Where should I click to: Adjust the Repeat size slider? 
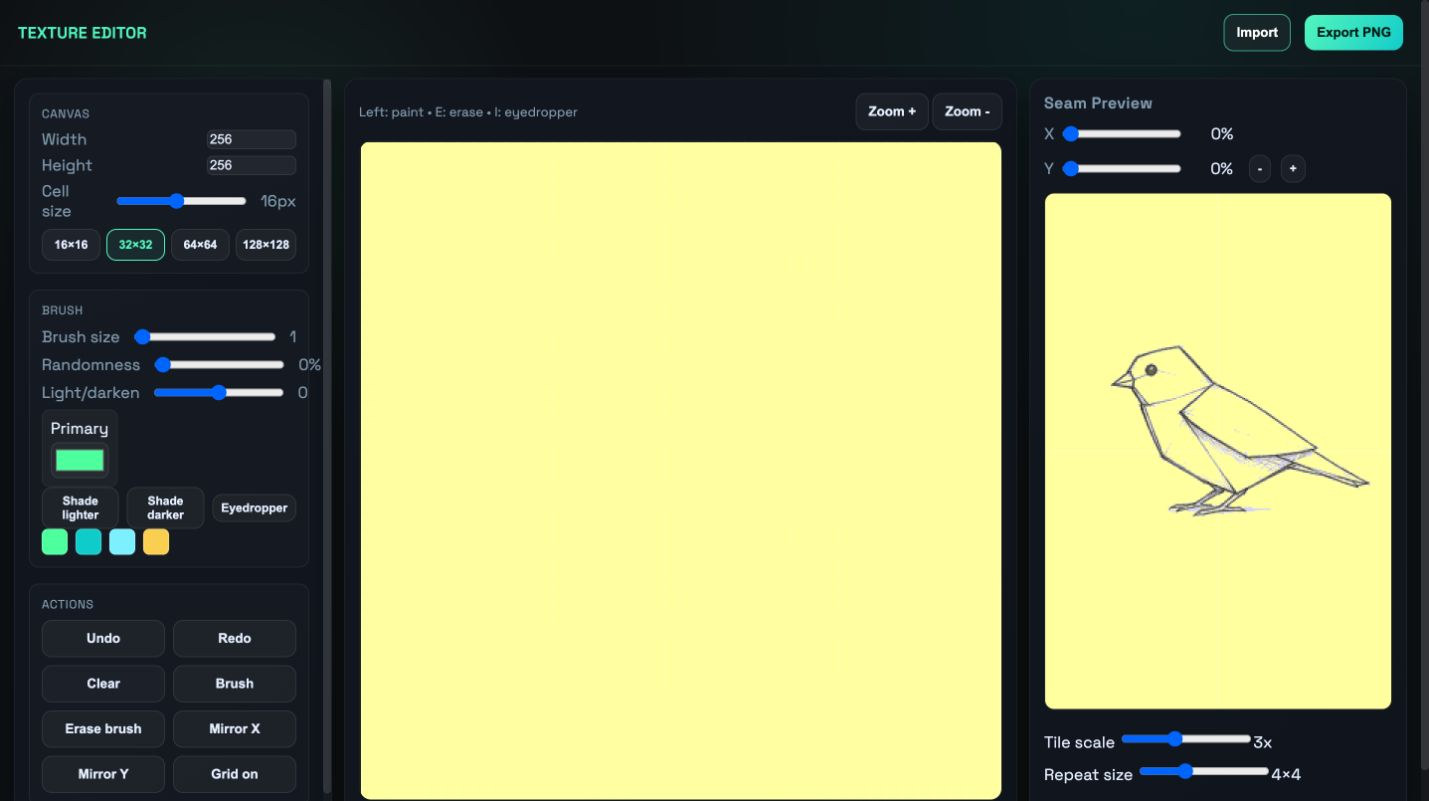pos(1204,771)
